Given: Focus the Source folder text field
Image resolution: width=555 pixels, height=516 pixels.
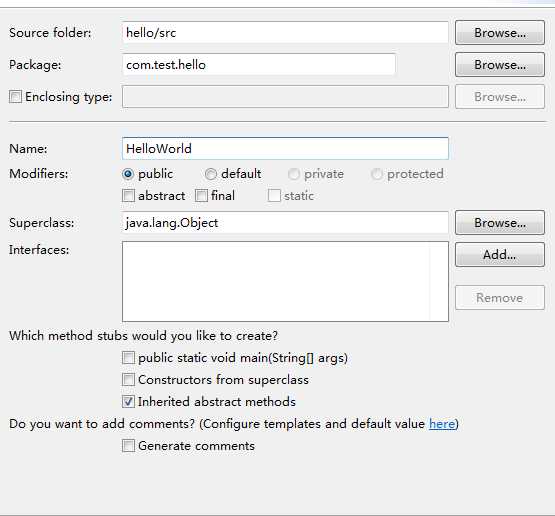Looking at the screenshot, I should click(x=285, y=33).
